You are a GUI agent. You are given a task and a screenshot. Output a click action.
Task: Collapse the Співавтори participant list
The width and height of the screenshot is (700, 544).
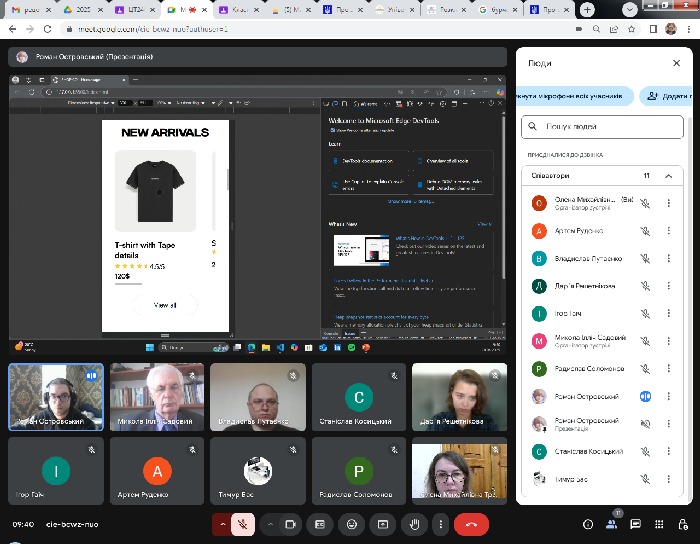[669, 176]
